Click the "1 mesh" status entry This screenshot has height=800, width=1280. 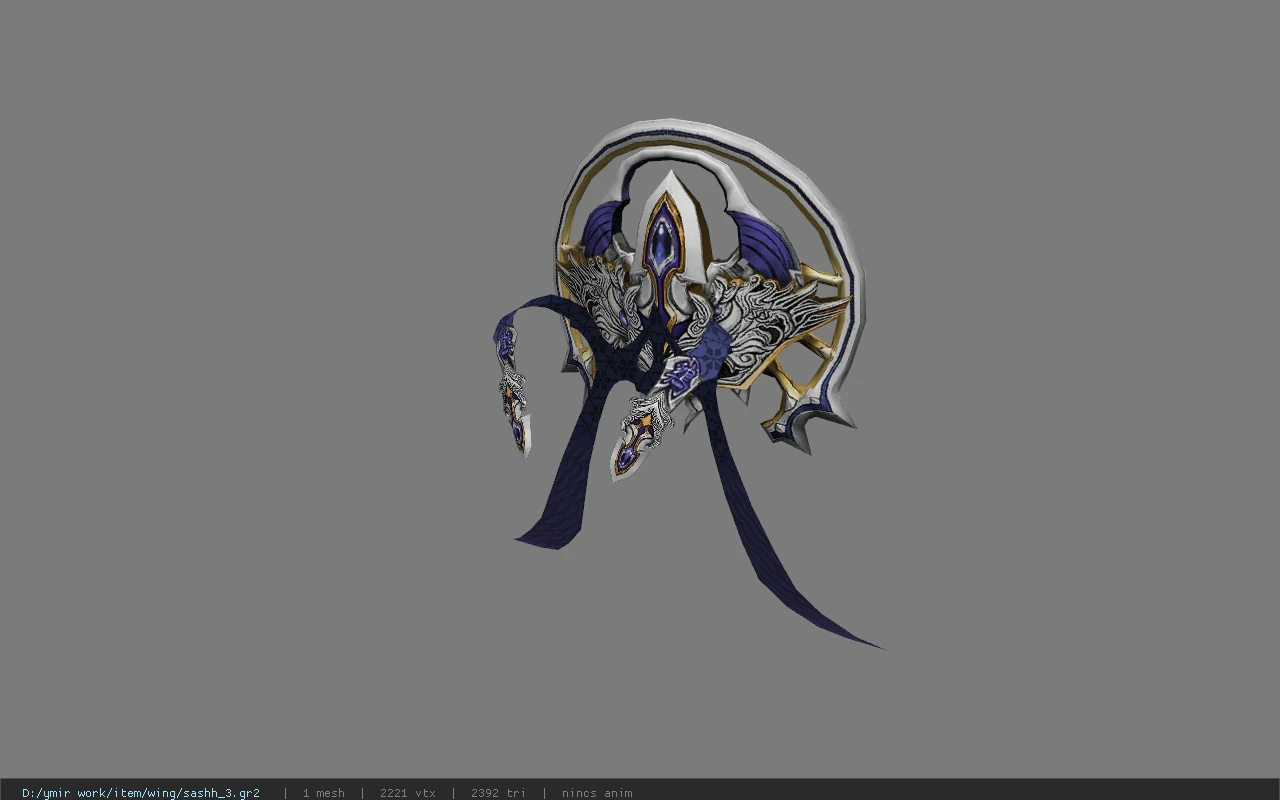(323, 793)
